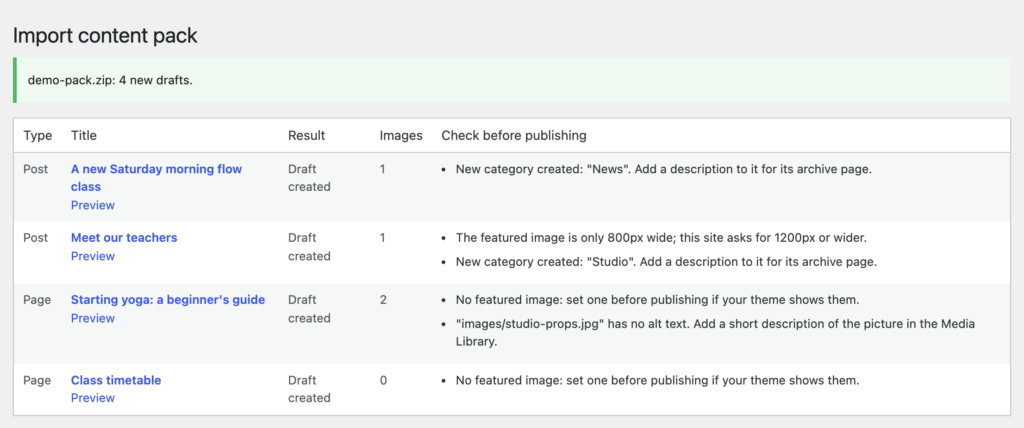The width and height of the screenshot is (1024, 428).
Task: Open the 'Meet our teachers' title link
Action: (x=124, y=237)
